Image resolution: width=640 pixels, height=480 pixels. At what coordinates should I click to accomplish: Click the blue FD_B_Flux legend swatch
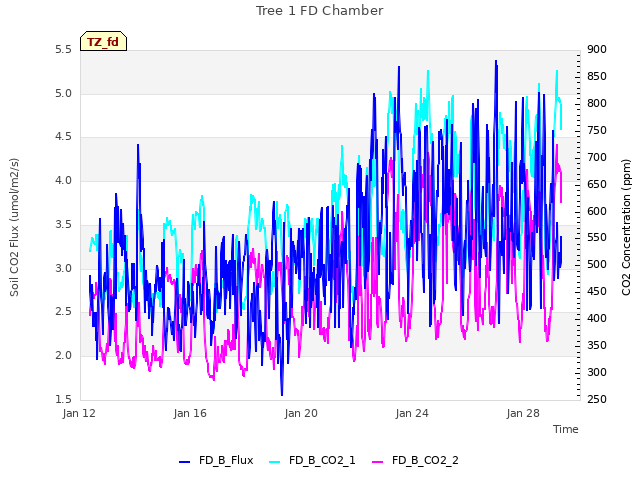click(x=184, y=462)
